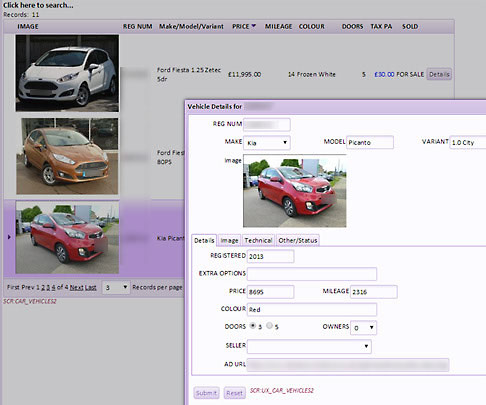Go to the Last page link

90,287
